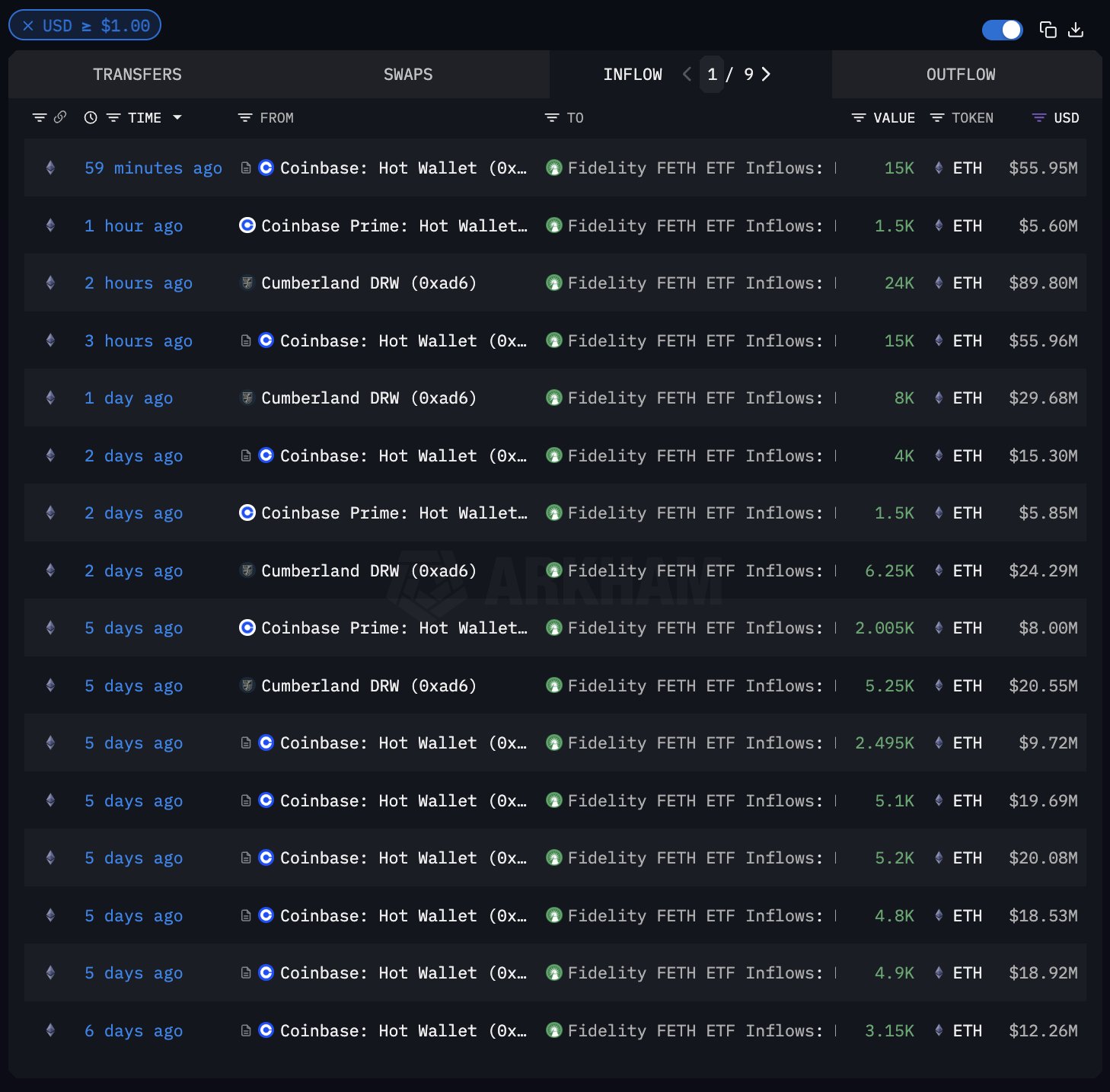Toggle the blue switch at top right
1110x1092 pixels.
[1002, 30]
